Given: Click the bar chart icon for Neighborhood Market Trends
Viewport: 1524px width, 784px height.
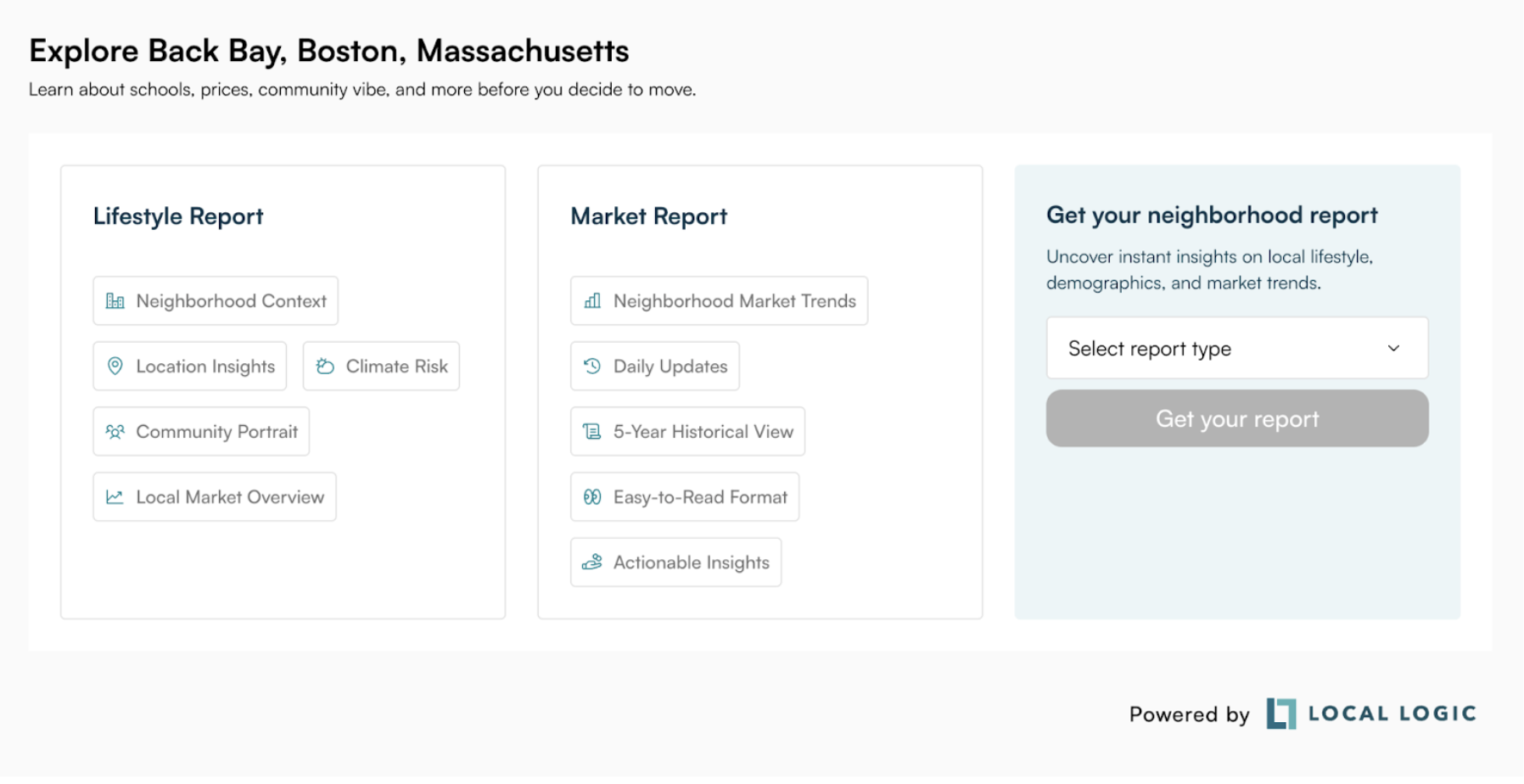Looking at the screenshot, I should 592,301.
